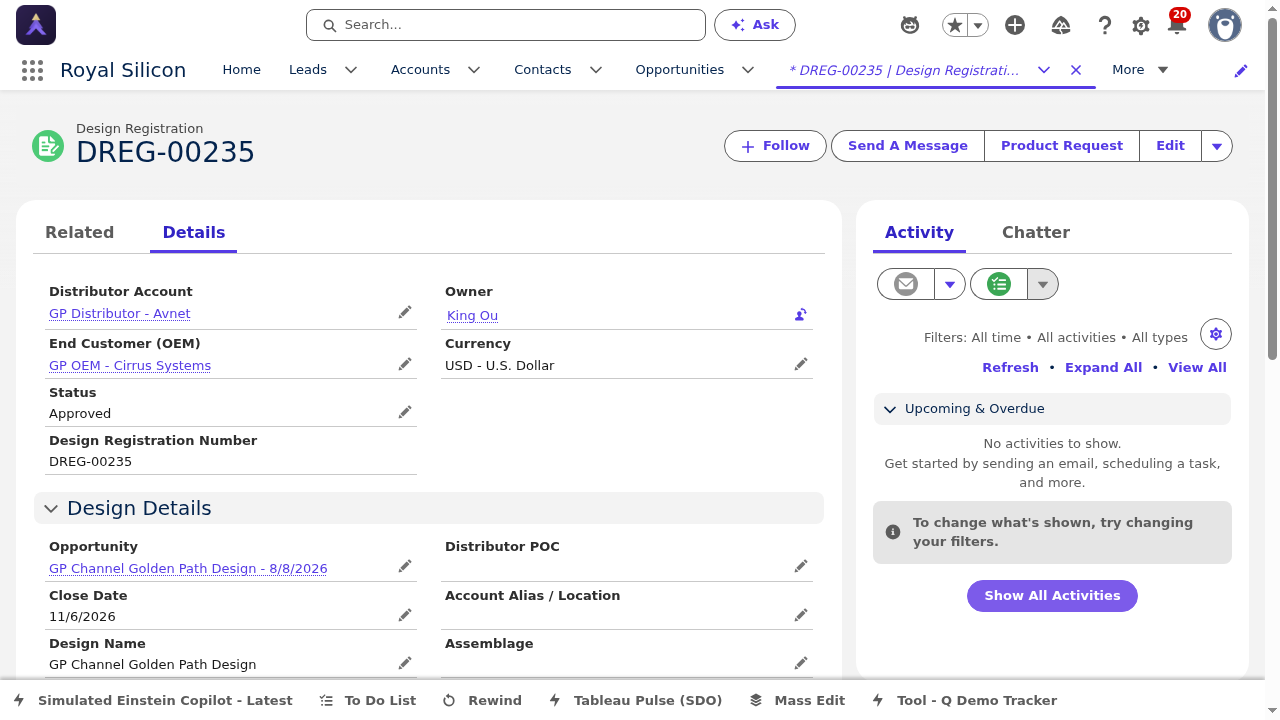Switch to the Related tab

[80, 232]
